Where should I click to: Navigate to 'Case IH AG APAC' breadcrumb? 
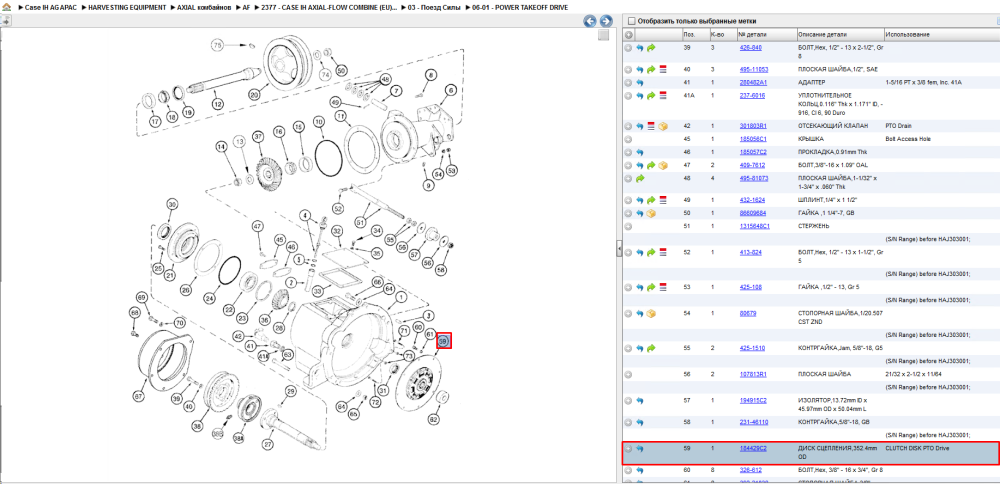pos(50,8)
